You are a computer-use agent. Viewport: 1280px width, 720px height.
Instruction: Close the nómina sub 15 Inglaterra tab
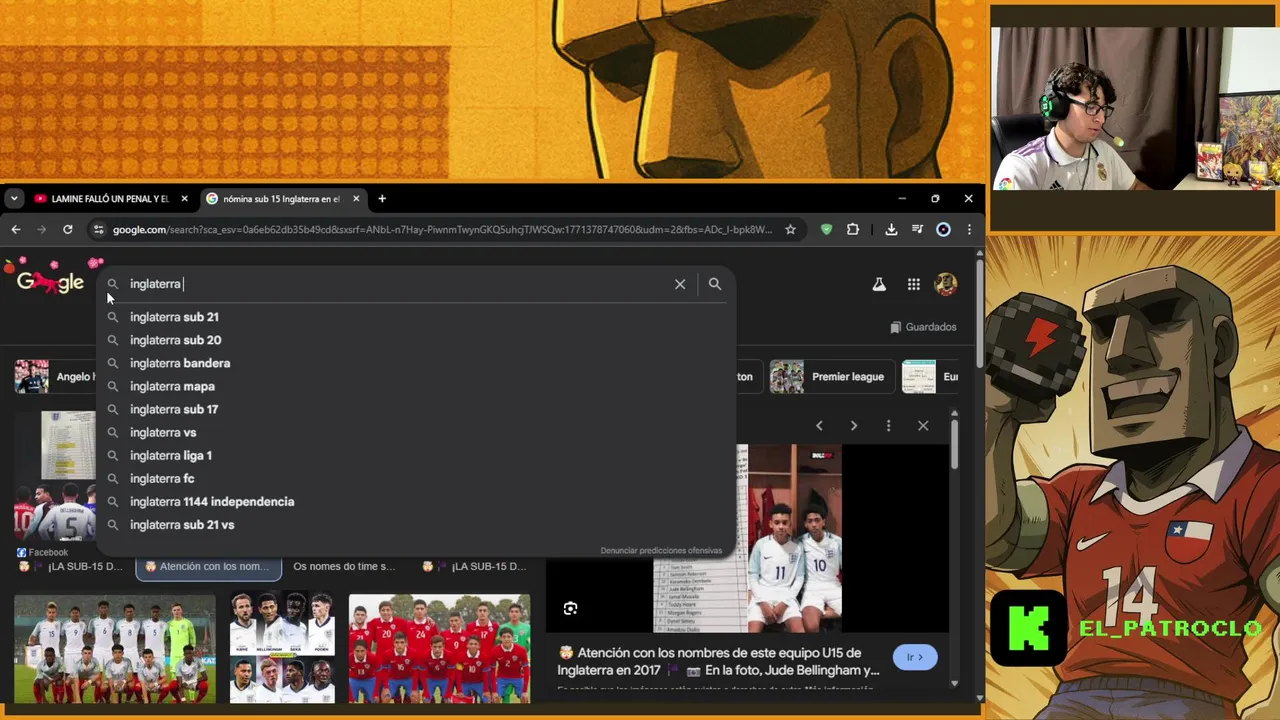(x=356, y=199)
